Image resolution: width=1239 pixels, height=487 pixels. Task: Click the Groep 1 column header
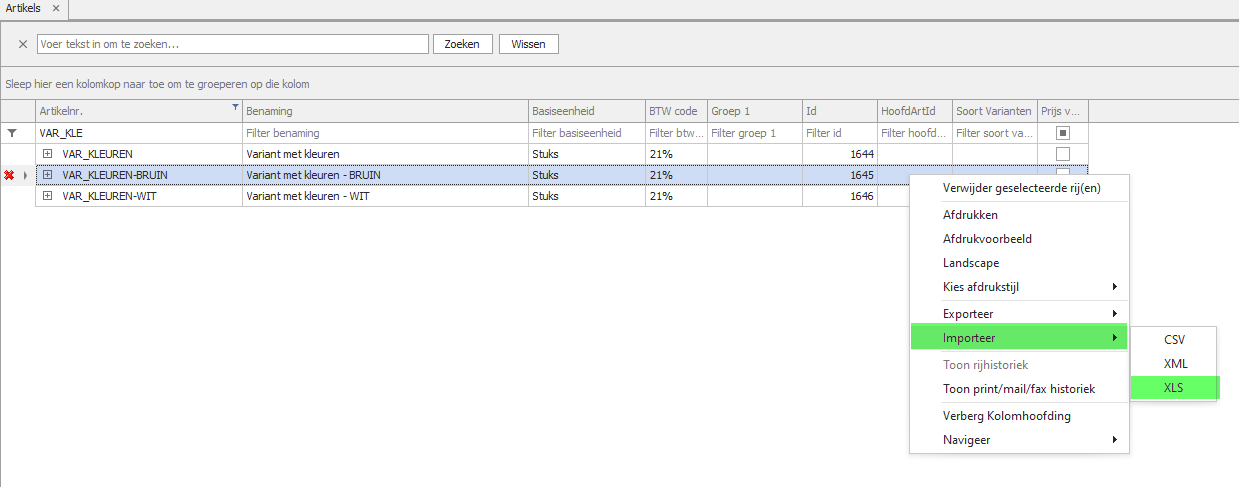pos(754,111)
